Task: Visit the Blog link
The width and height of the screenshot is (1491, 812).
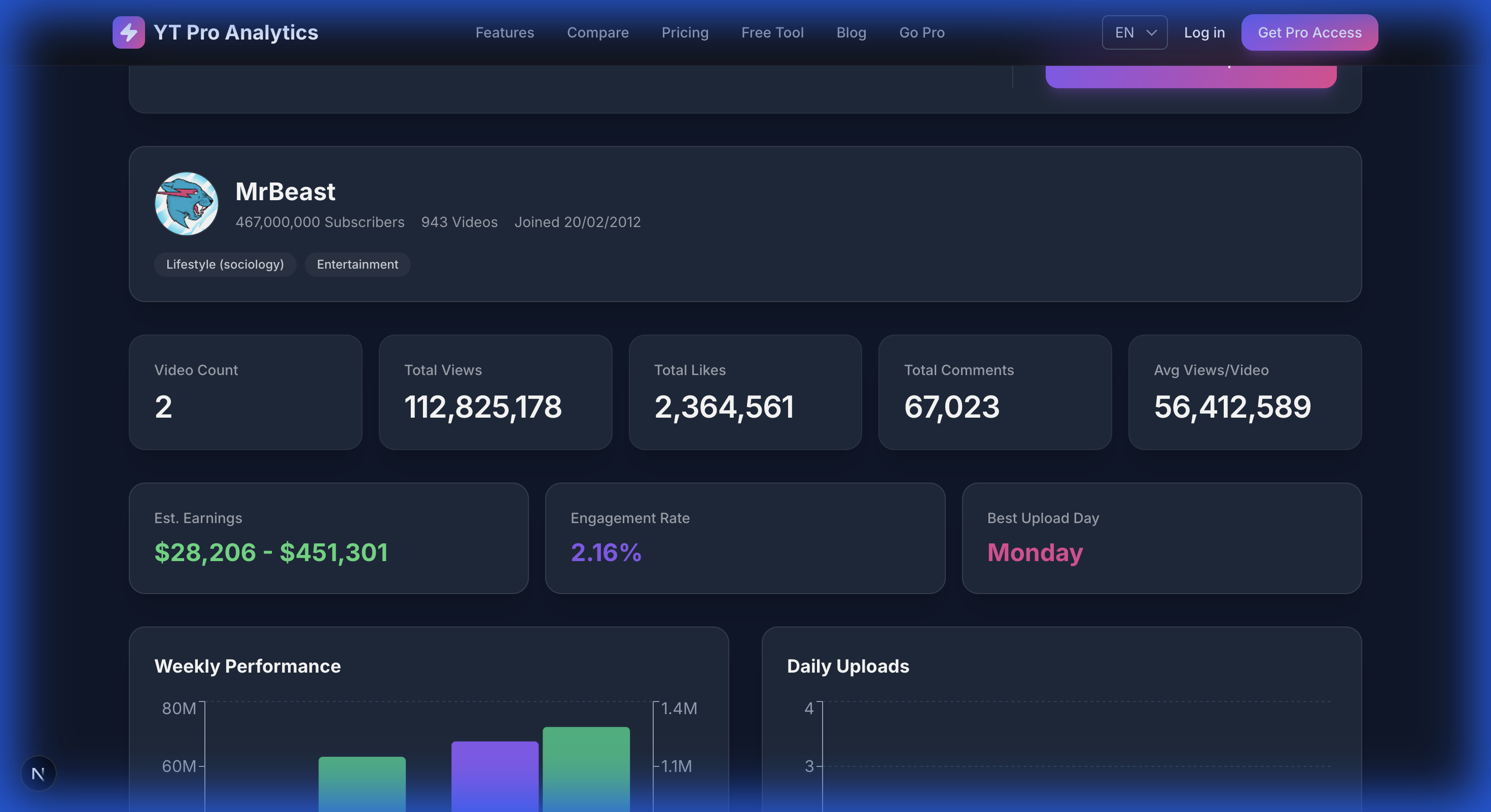Action: (x=851, y=32)
